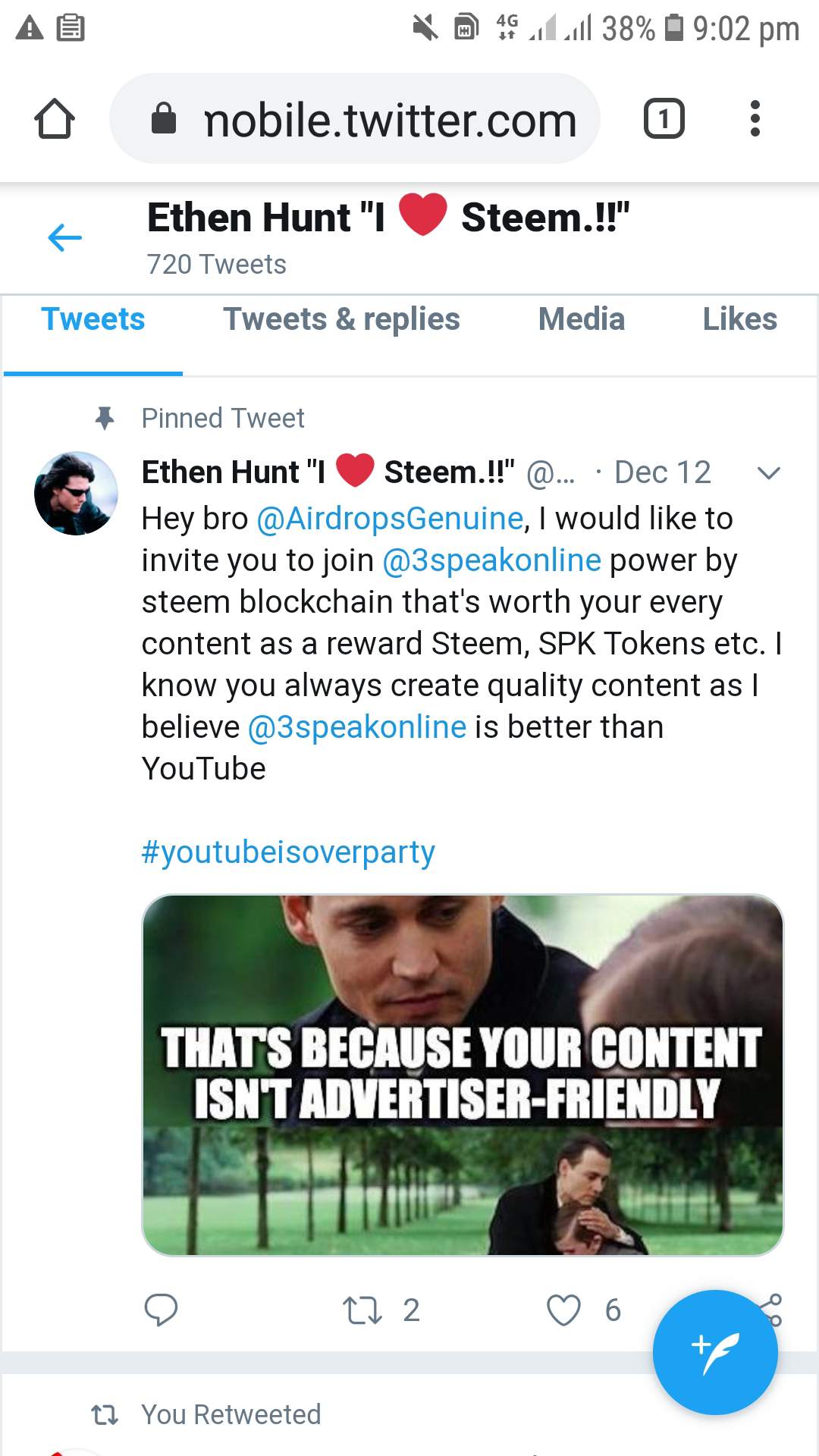Open the first @3speakonline mention
Image resolution: width=819 pixels, height=1456 pixels.
[x=491, y=560]
